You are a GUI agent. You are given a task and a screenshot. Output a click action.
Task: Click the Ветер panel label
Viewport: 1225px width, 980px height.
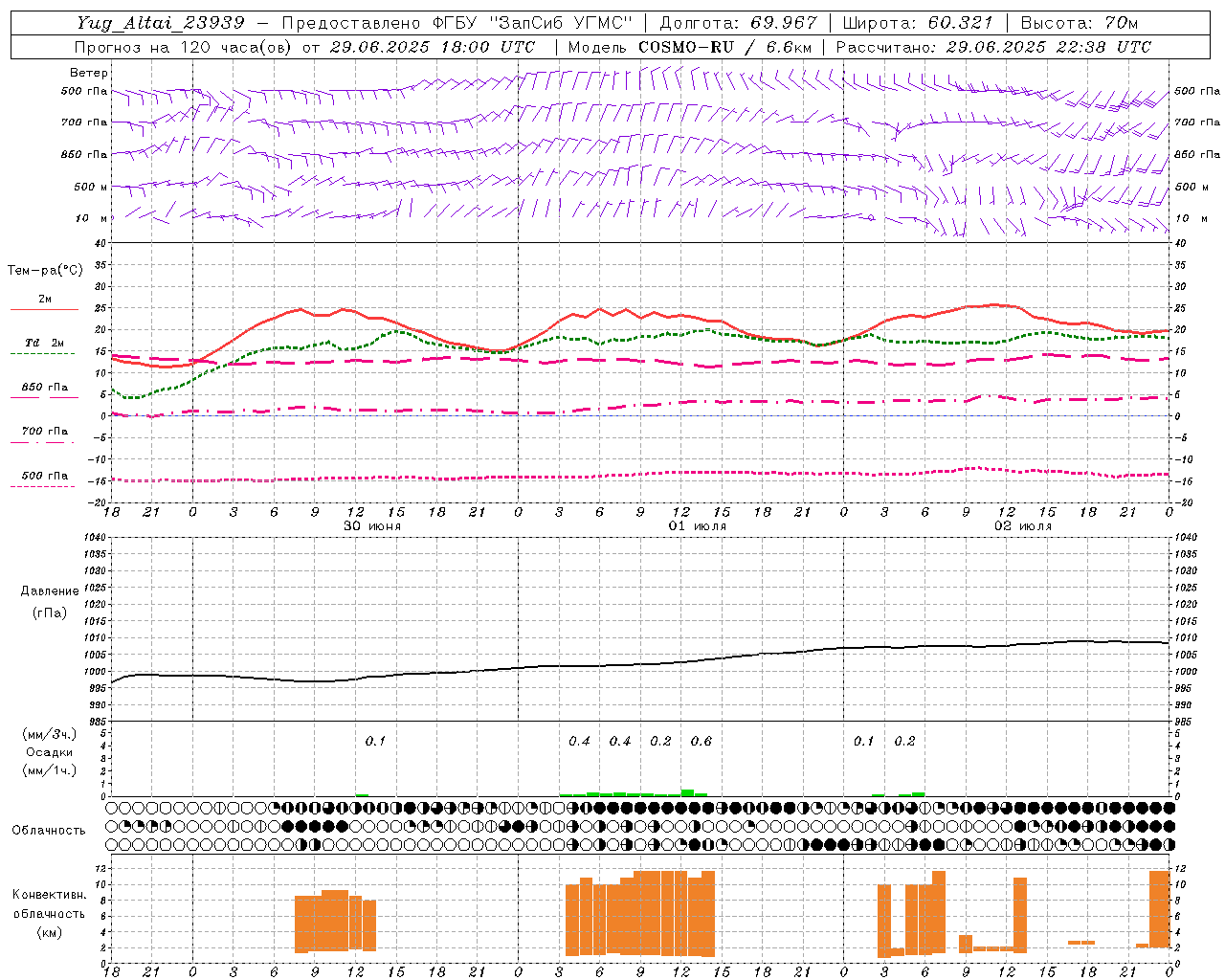89,73
